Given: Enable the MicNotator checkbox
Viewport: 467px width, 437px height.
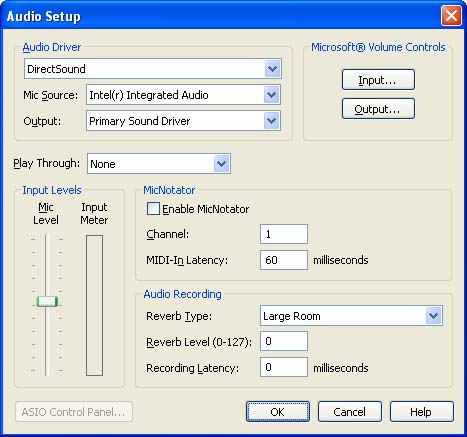Looking at the screenshot, I should coord(153,209).
